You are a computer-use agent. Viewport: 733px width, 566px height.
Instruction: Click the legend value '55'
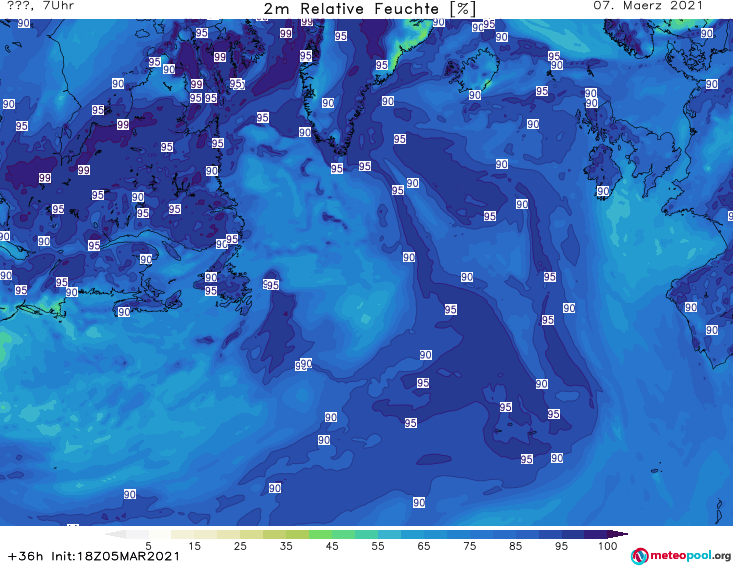(x=378, y=546)
